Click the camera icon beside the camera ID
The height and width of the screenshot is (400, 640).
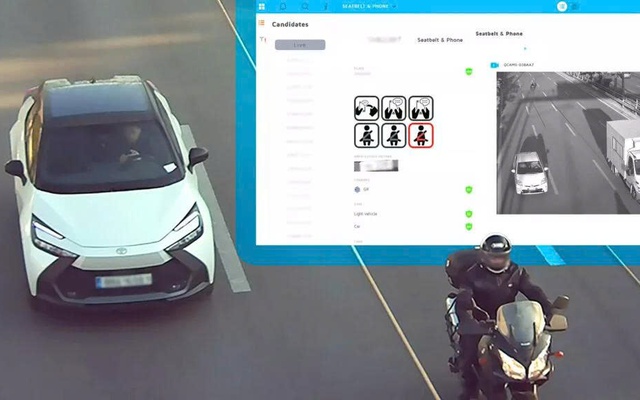pyautogui.click(x=494, y=65)
